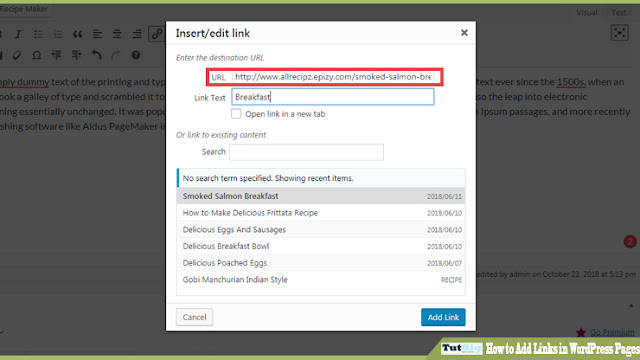The image size is (640, 360).
Task: Select Delicious Eggs And Sausages item
Action: pyautogui.click(x=321, y=229)
